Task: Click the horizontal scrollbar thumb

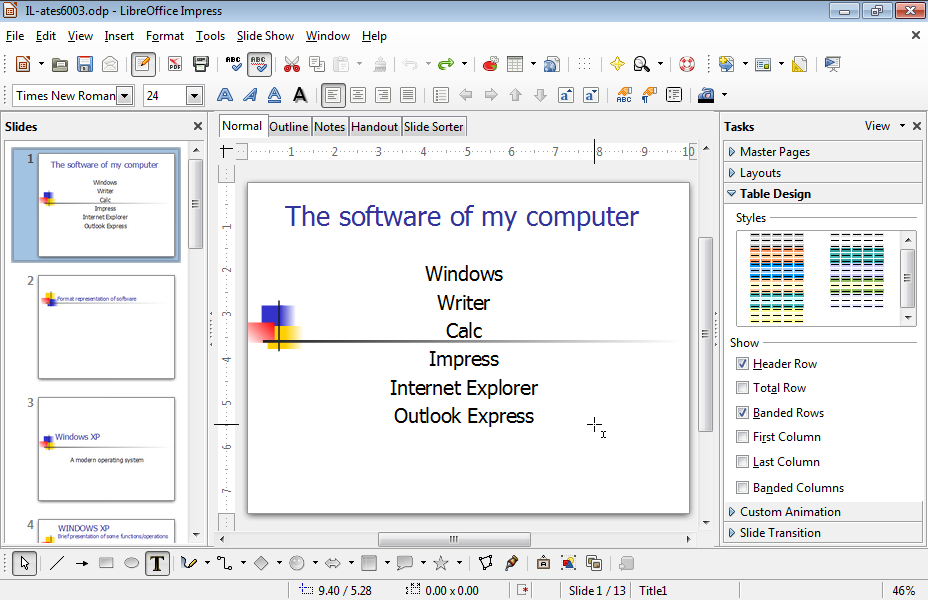Action: click(454, 539)
